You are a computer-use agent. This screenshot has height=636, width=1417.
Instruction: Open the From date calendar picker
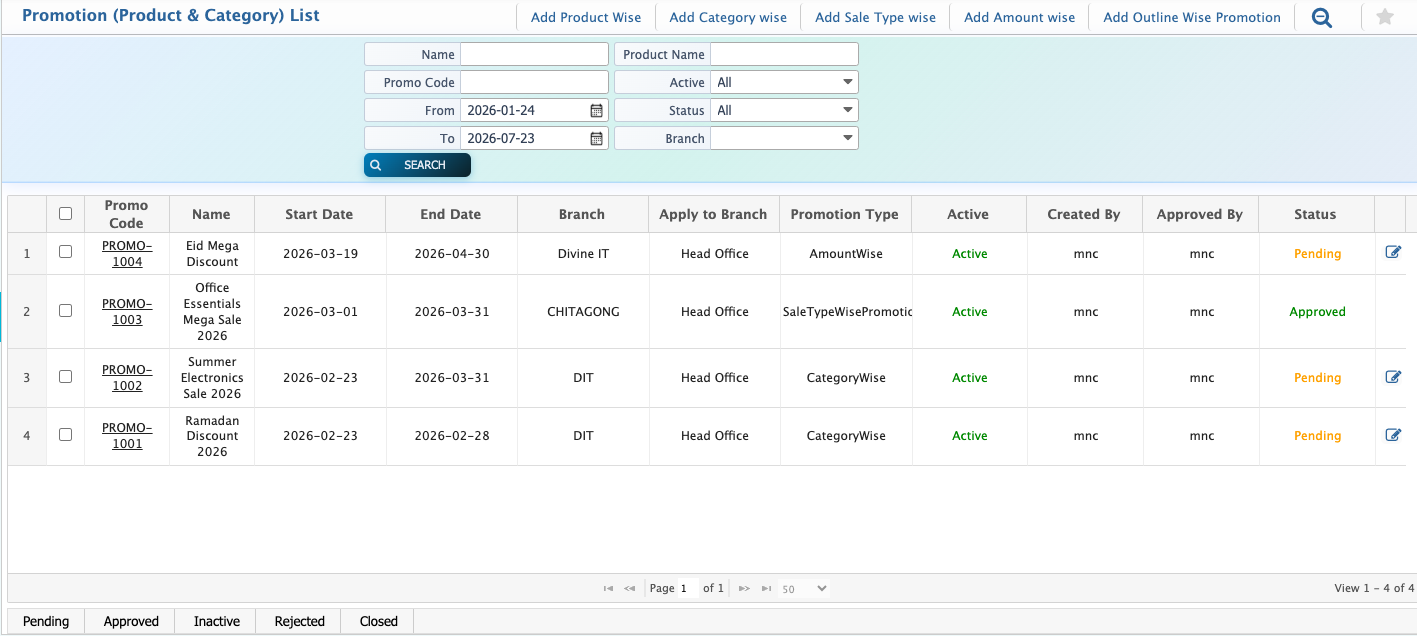(596, 110)
